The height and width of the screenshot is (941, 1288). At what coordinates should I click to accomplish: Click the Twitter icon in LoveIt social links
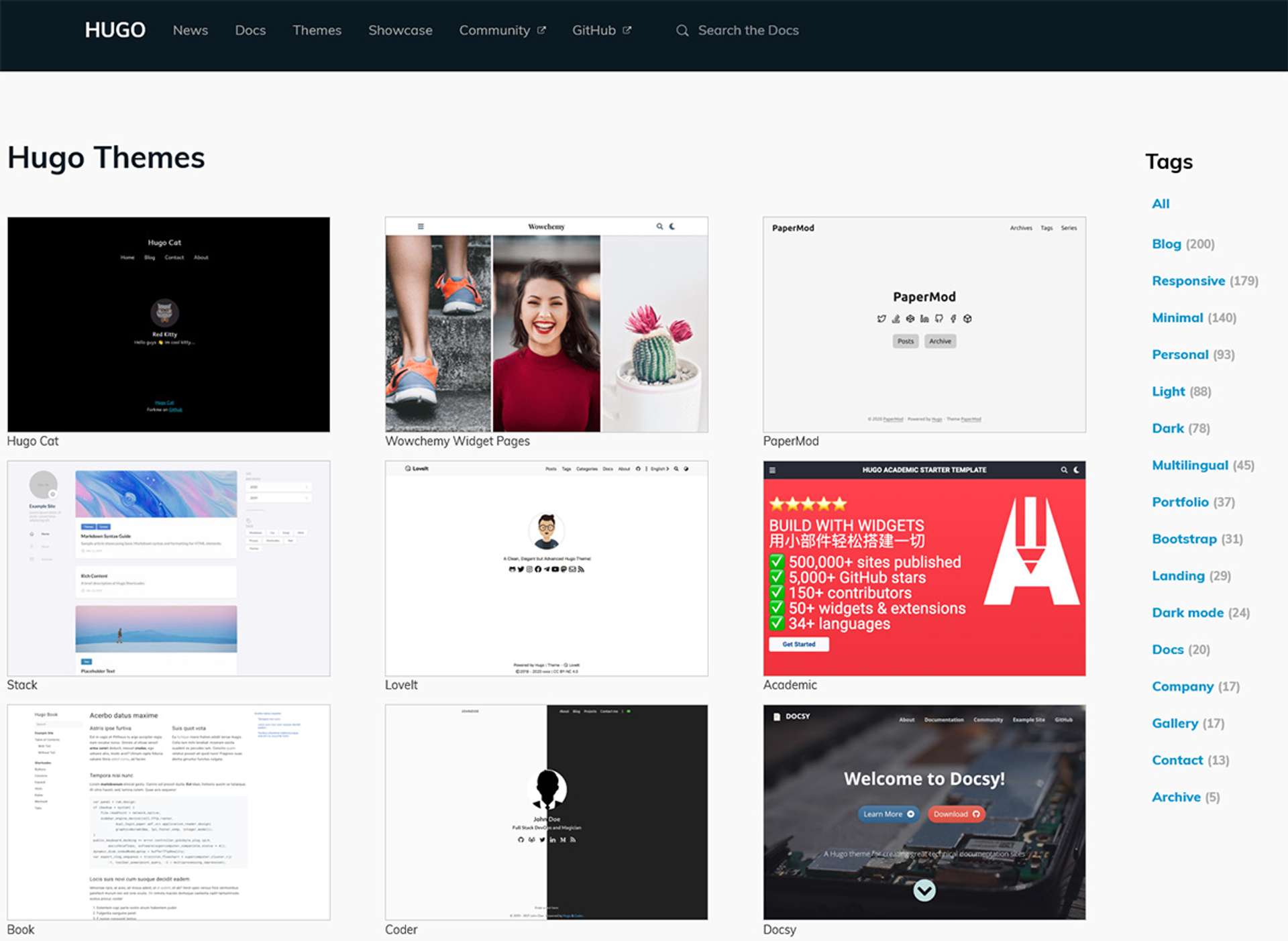(521, 570)
